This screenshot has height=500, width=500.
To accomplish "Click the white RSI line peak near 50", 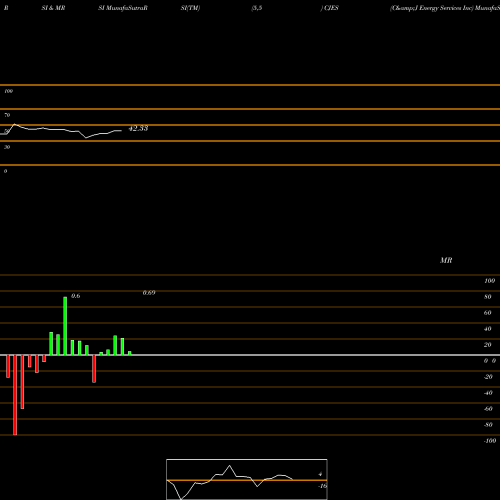I will point(14,125).
